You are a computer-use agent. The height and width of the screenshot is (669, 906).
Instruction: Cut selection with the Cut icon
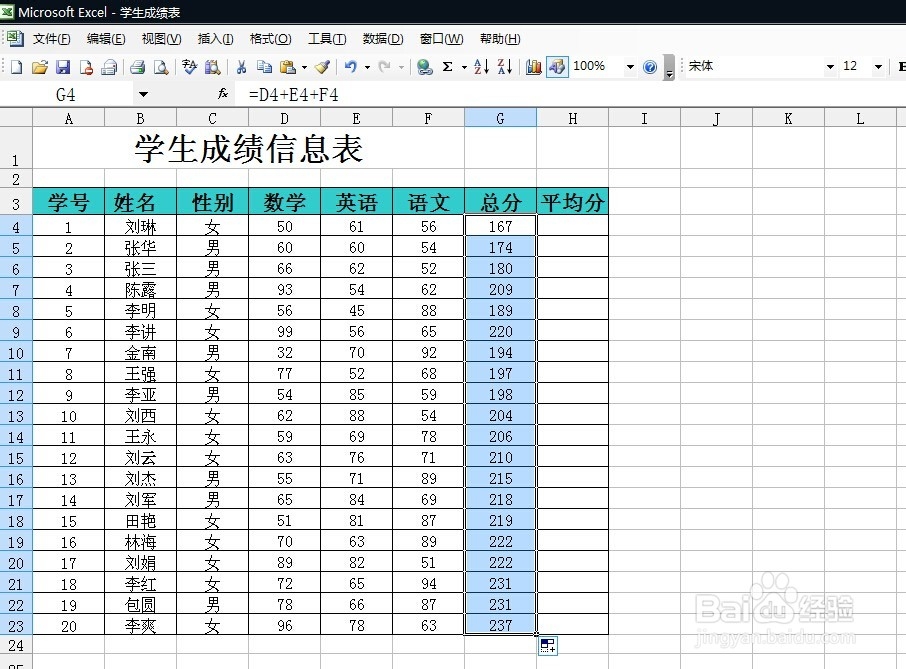click(x=241, y=67)
